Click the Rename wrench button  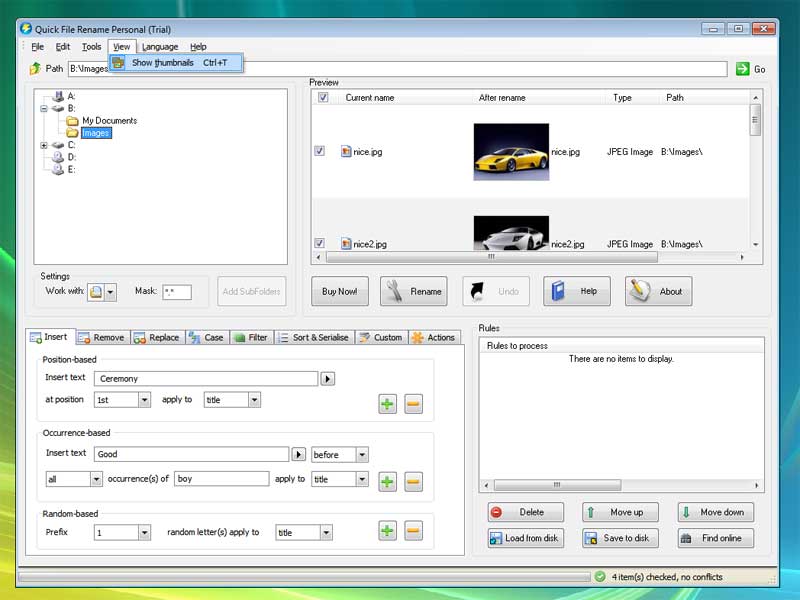pos(414,291)
